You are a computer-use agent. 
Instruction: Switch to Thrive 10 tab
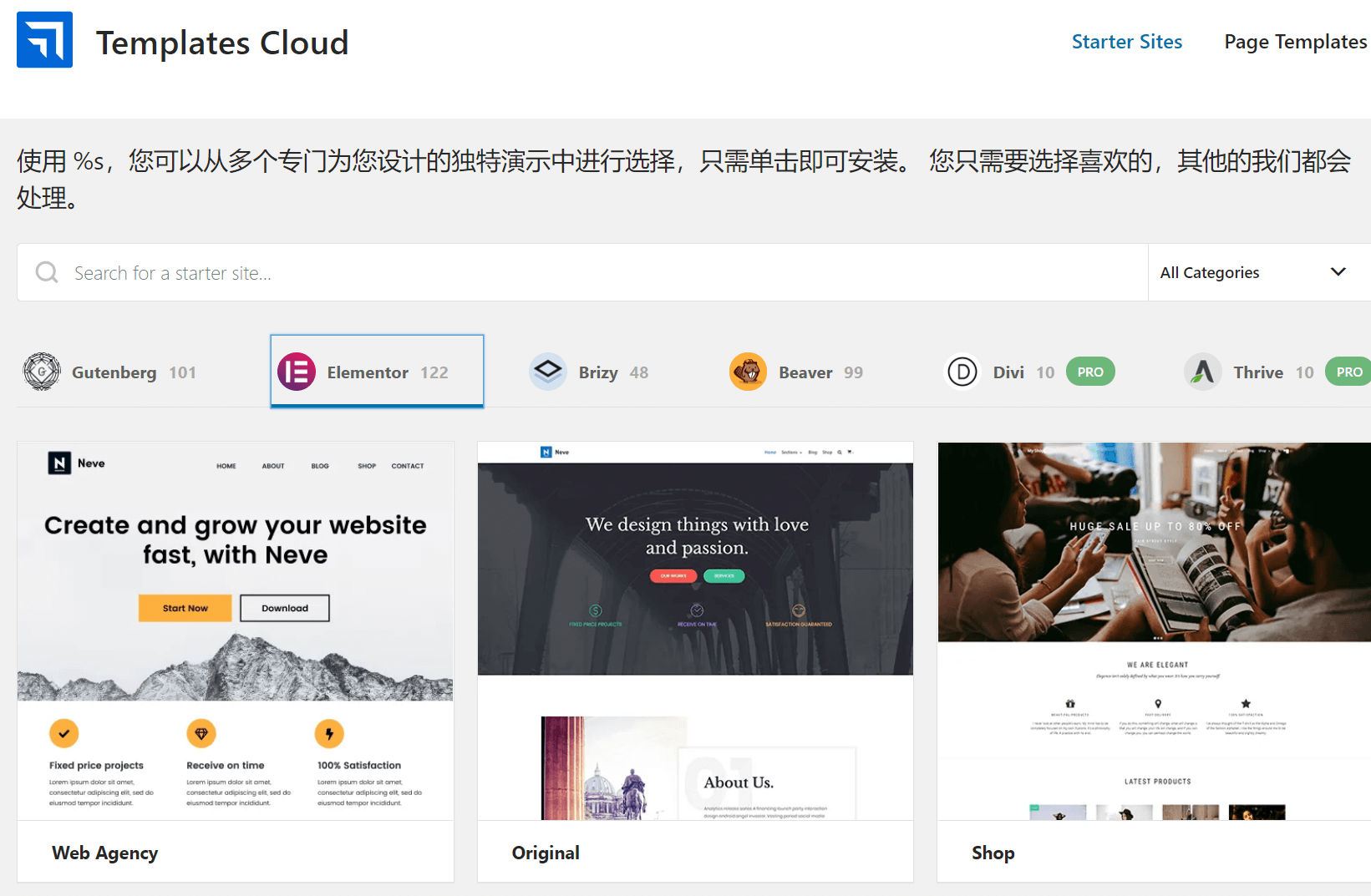pos(1275,372)
